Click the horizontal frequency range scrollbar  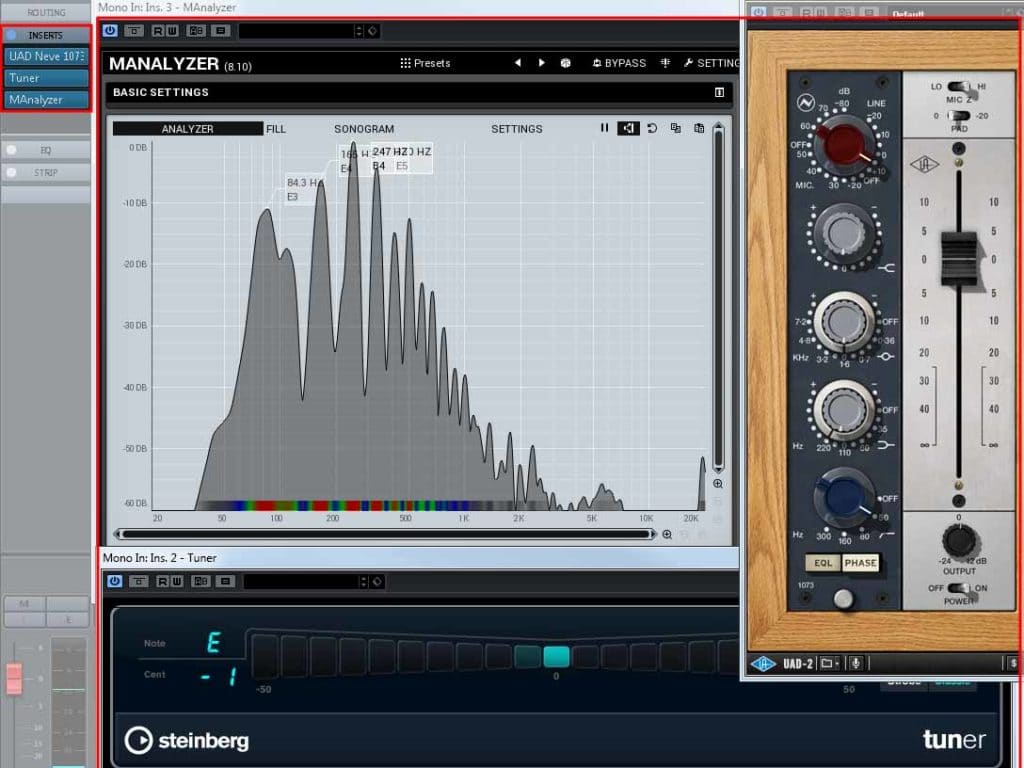tap(385, 534)
